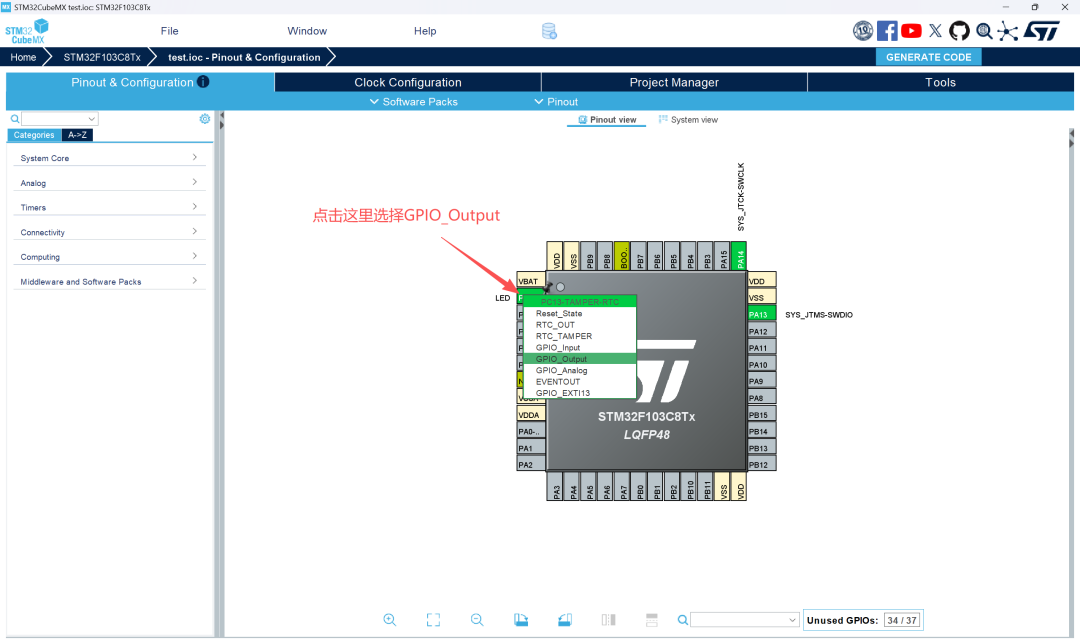This screenshot has width=1080, height=644.
Task: Click the GENERATE CODE button
Action: pyautogui.click(x=928, y=57)
